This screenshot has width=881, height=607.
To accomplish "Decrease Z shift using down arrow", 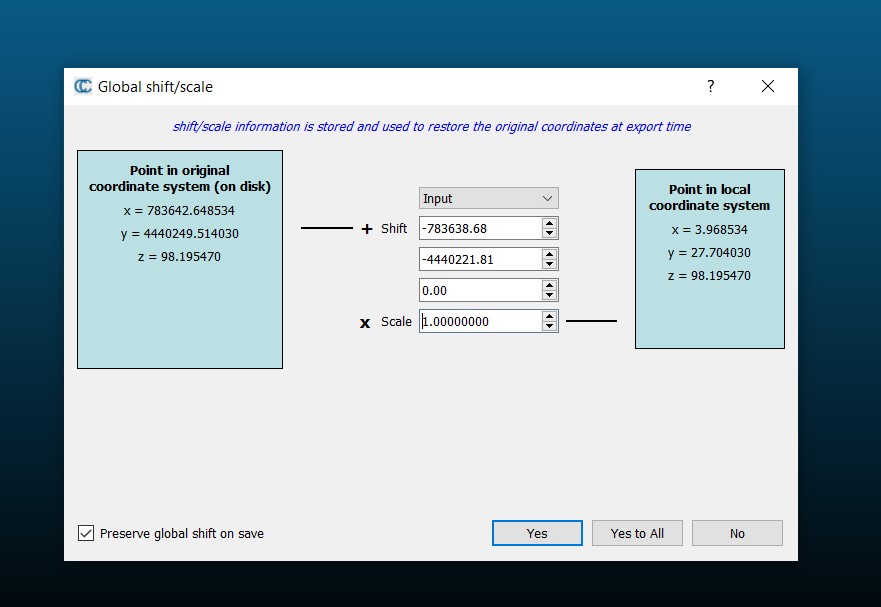I will [549, 296].
